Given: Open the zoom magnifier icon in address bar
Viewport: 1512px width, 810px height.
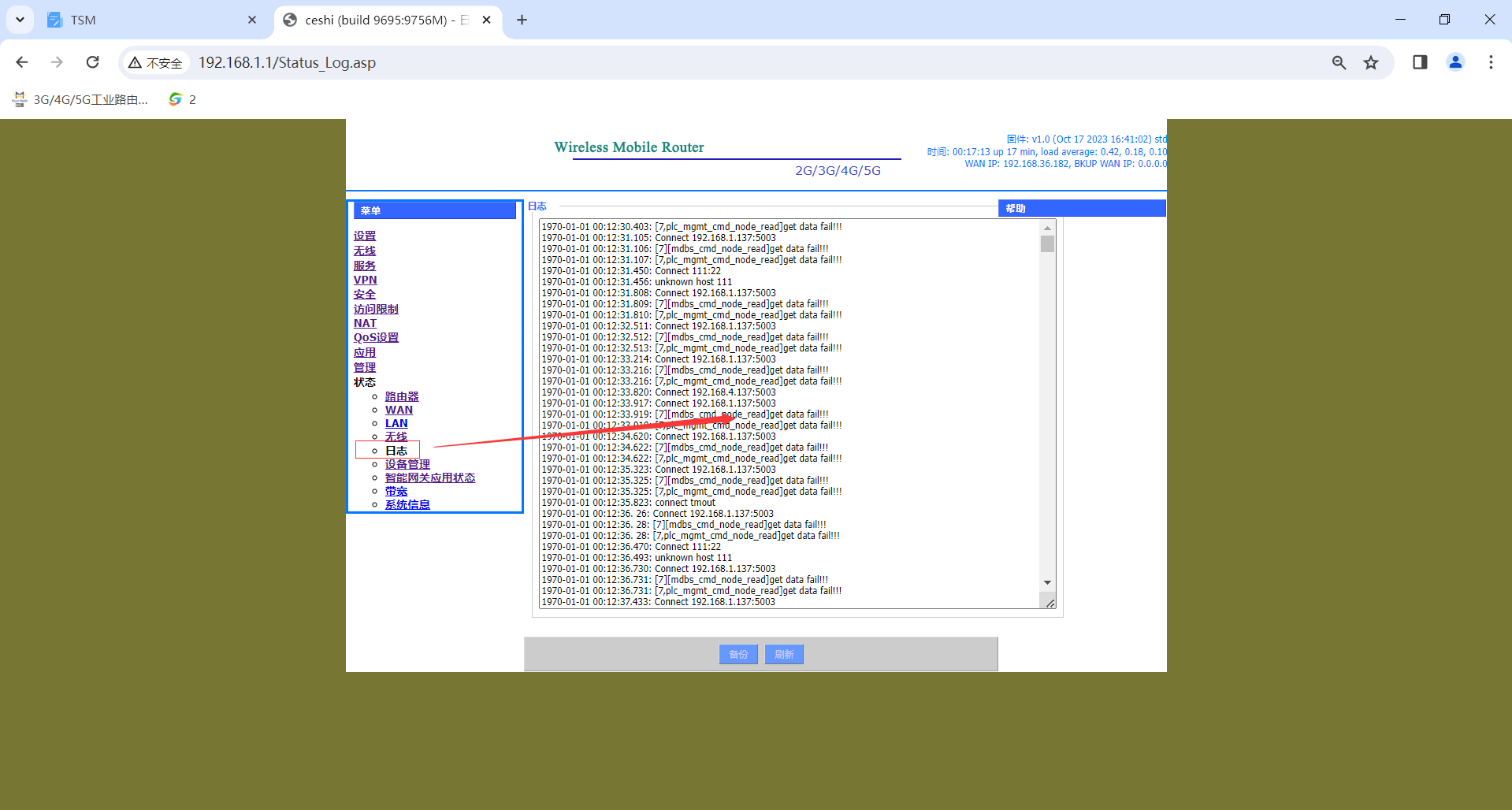Looking at the screenshot, I should tap(1339, 62).
